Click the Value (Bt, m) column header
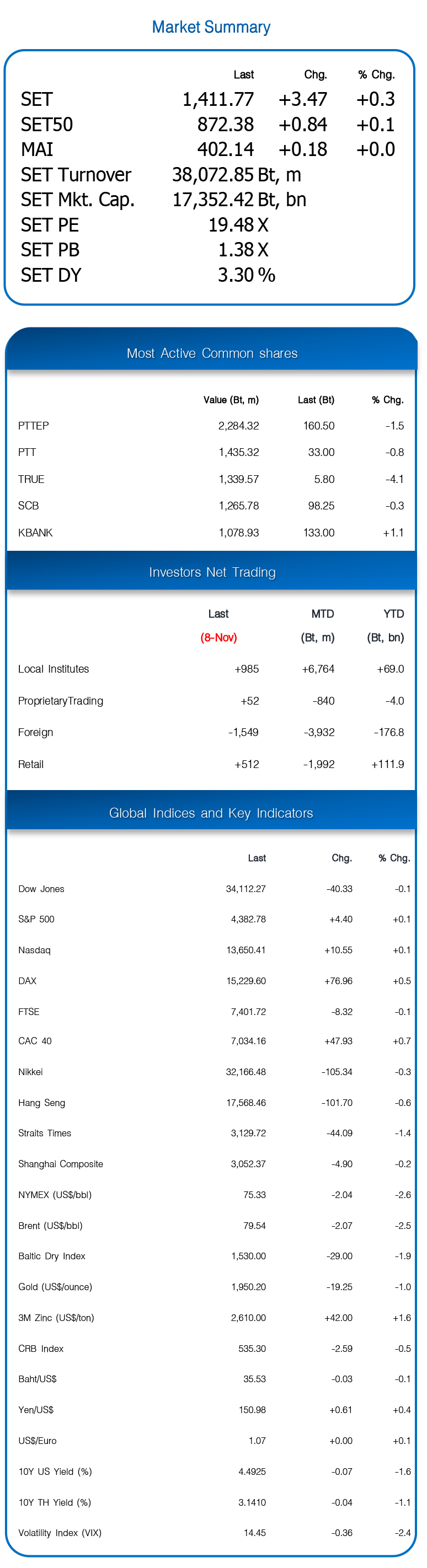 [231, 400]
